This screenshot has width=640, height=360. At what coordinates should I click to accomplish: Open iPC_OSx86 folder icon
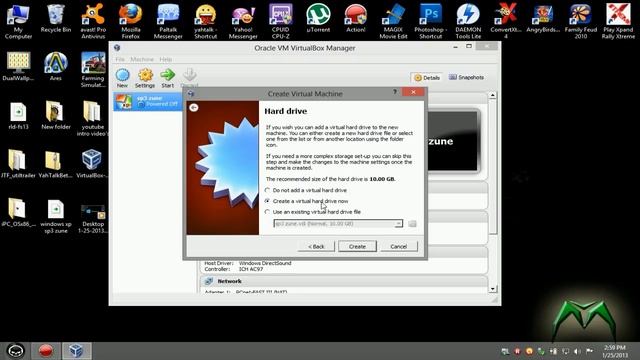pyautogui.click(x=18, y=213)
